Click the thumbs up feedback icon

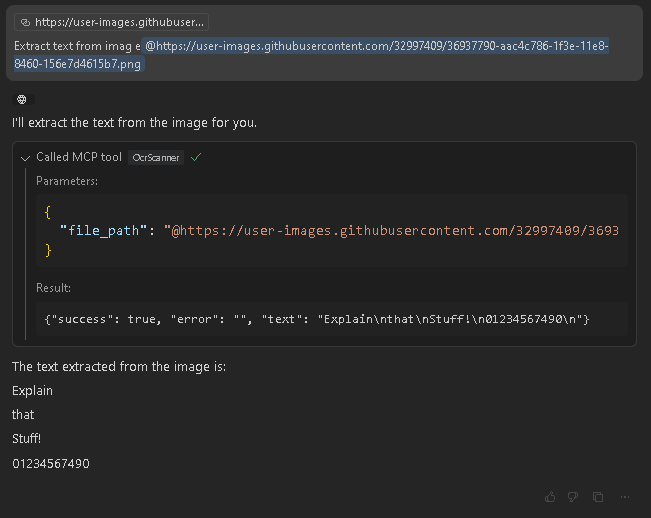(550, 497)
